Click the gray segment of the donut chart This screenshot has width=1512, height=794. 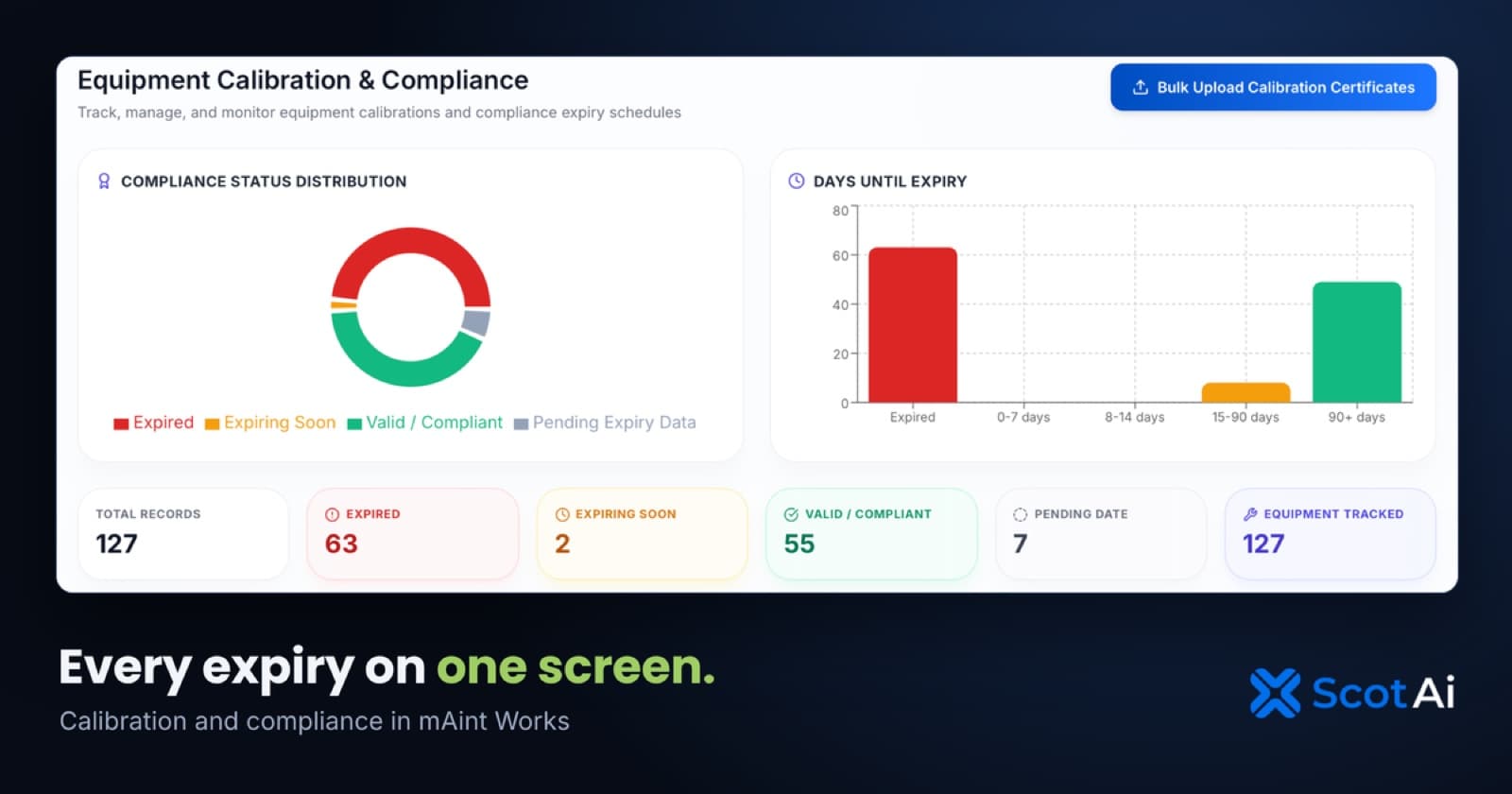[476, 322]
